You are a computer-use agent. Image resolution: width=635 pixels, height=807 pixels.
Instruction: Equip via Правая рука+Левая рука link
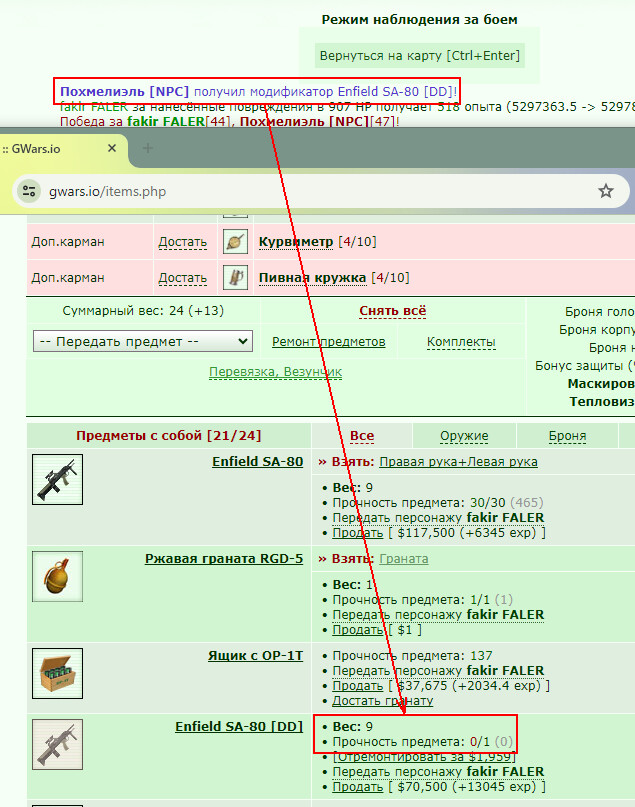[x=458, y=462]
